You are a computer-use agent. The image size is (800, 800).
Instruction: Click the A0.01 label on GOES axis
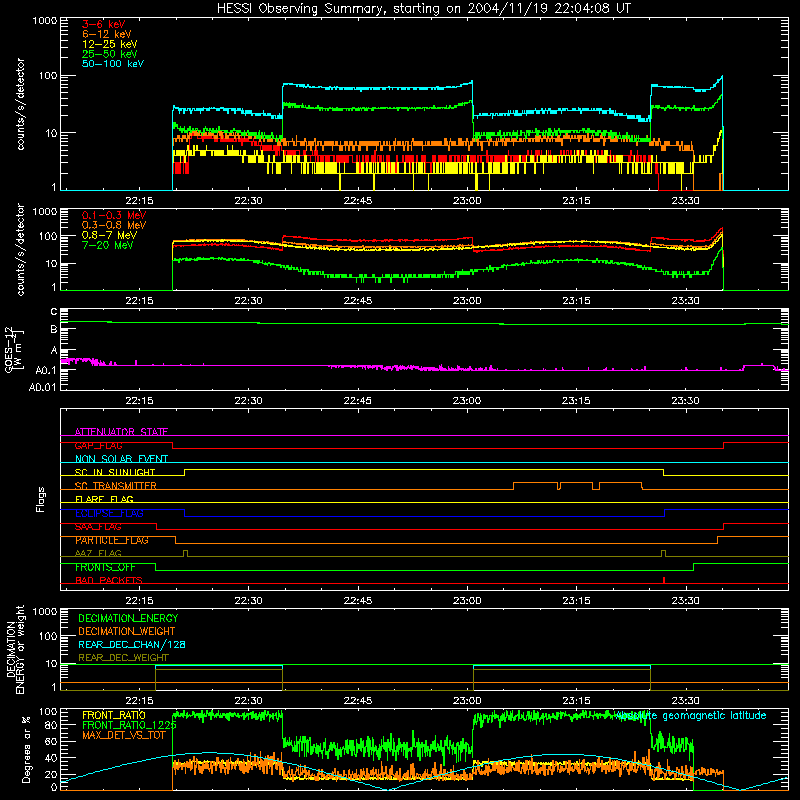[x=43, y=387]
